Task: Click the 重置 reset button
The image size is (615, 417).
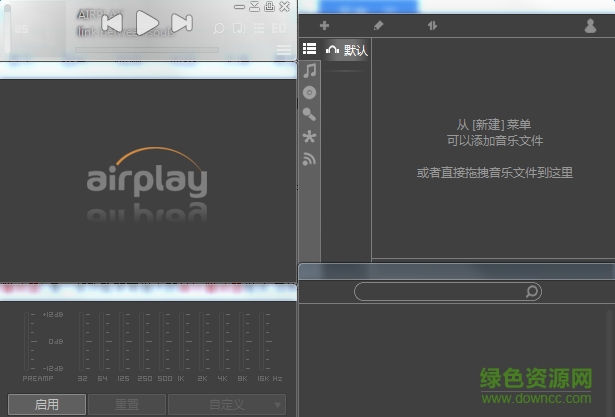Action: (127, 404)
